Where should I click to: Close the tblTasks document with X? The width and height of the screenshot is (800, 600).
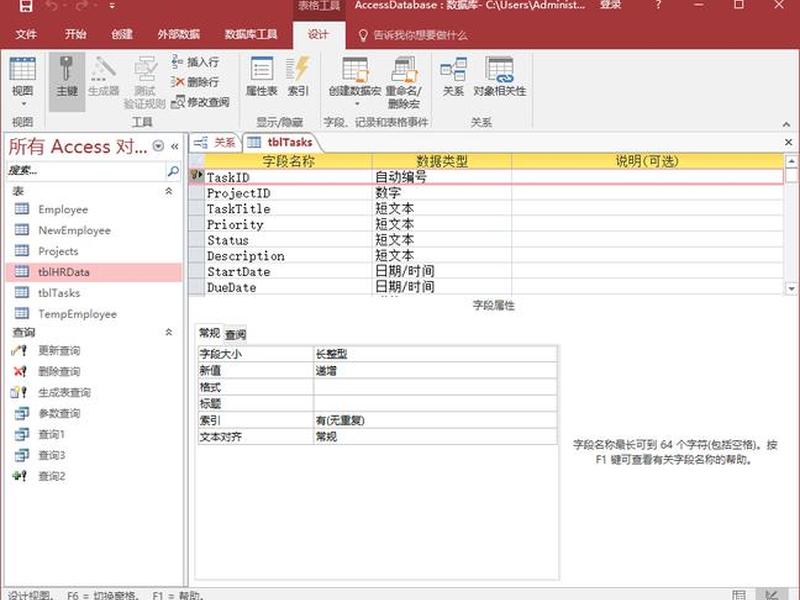click(788, 142)
